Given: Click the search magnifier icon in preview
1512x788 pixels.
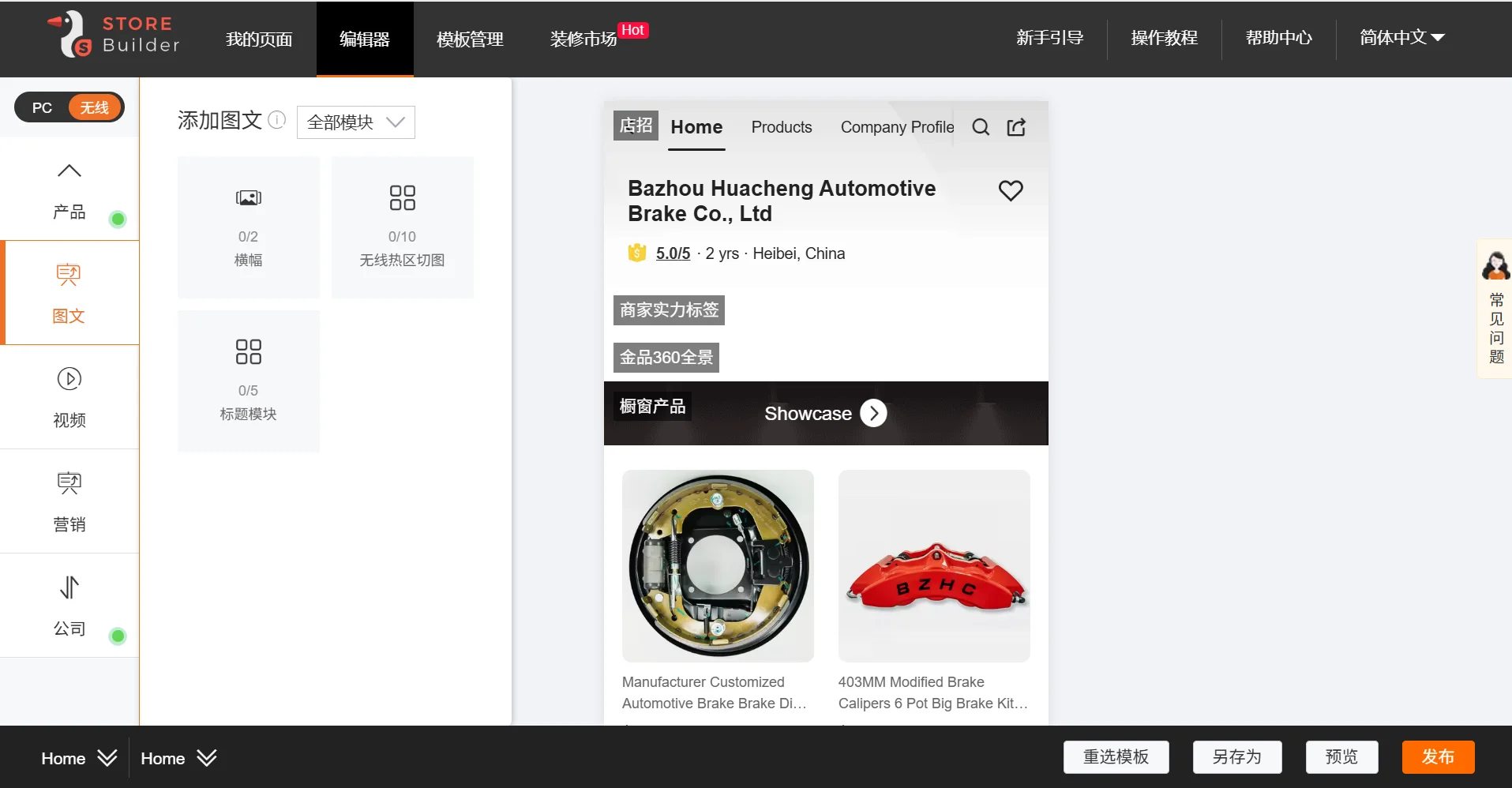Looking at the screenshot, I should click(980, 127).
